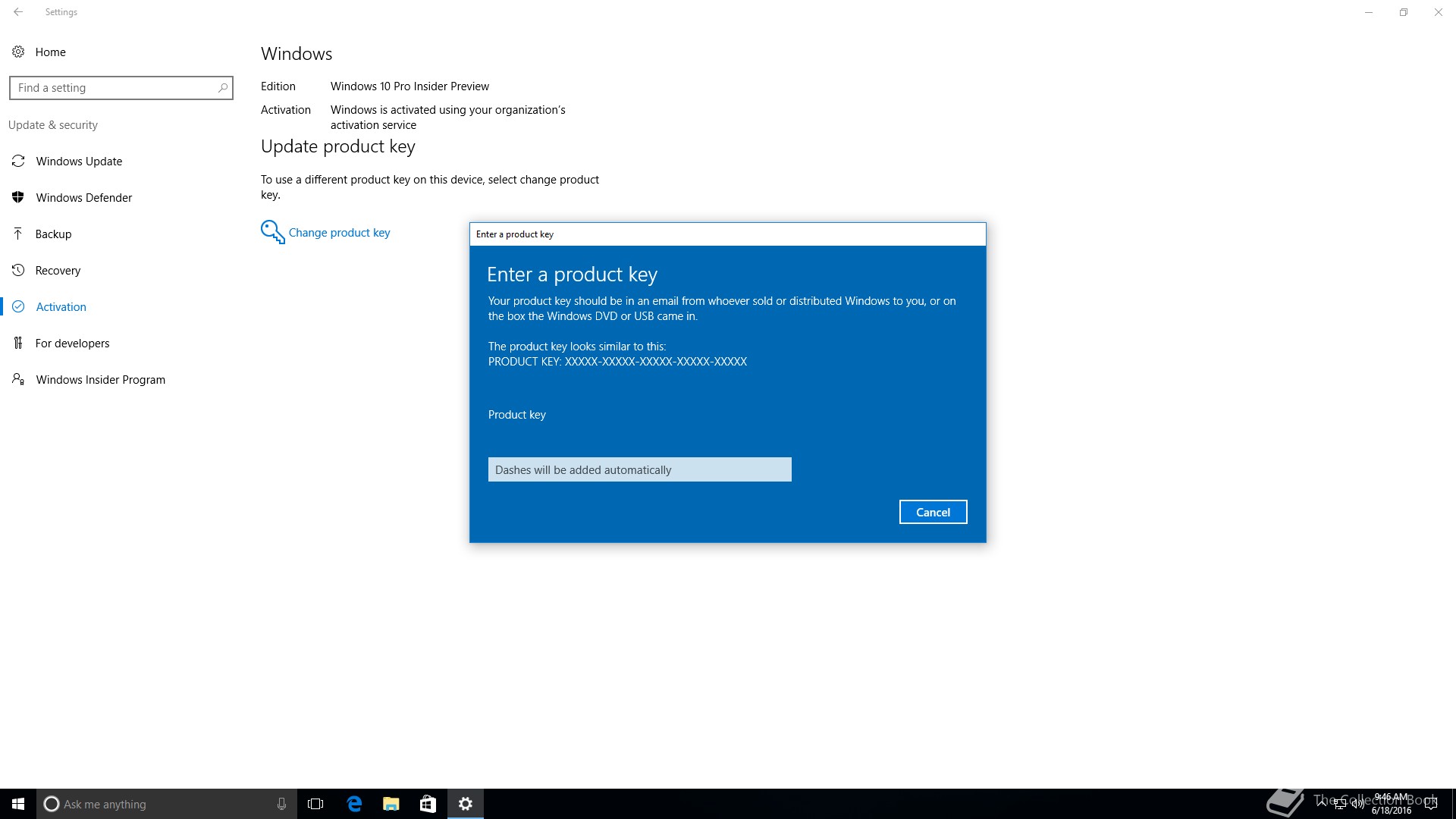Click the key icon beside Change product key
1456x819 pixels.
271,231
